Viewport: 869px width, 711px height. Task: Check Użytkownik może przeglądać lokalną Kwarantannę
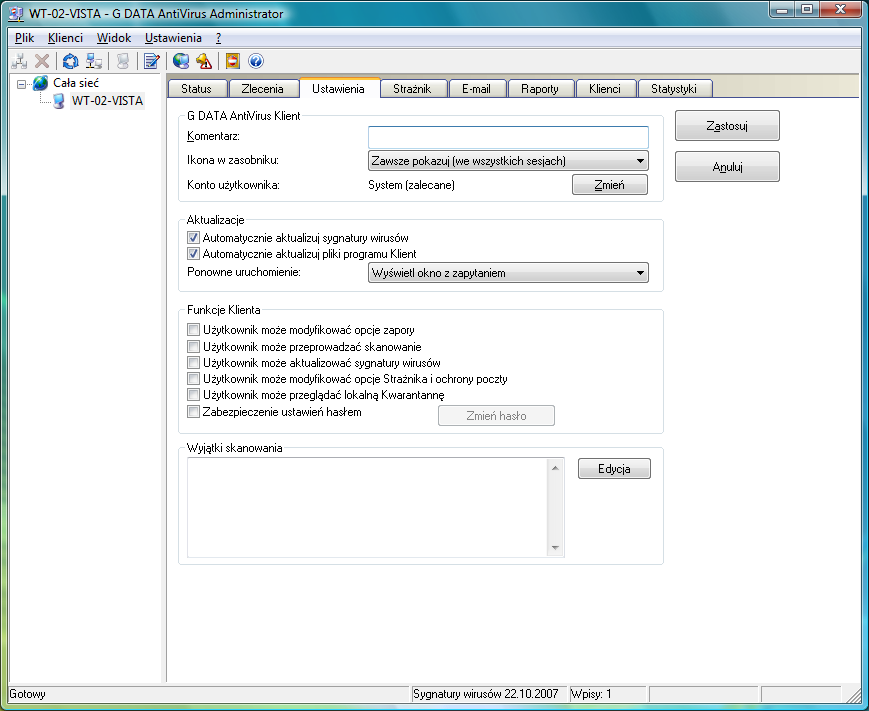(193, 395)
